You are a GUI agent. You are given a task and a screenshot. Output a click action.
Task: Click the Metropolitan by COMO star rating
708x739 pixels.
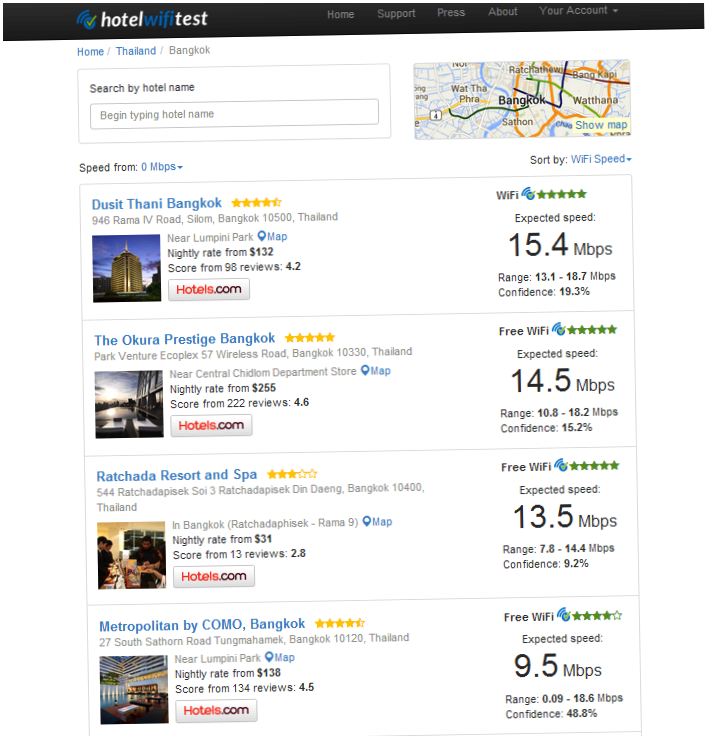340,623
